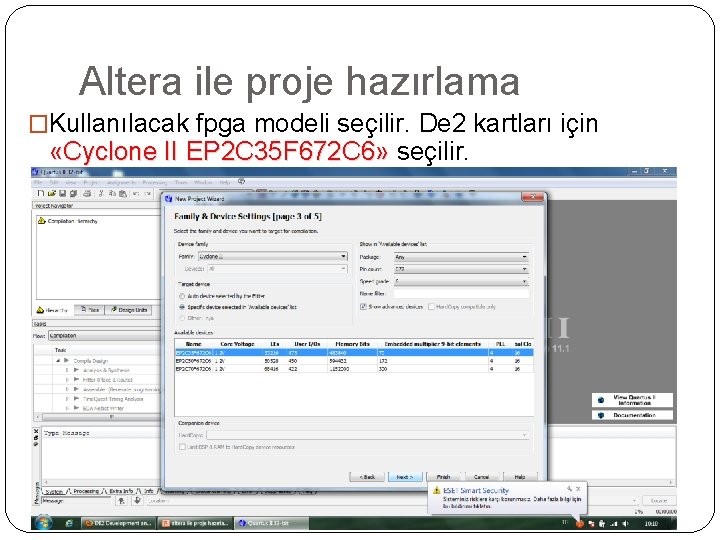The width and height of the screenshot is (720, 540).
Task: Expand the Analysis & Synthesis task
Action: pyautogui.click(x=67, y=370)
